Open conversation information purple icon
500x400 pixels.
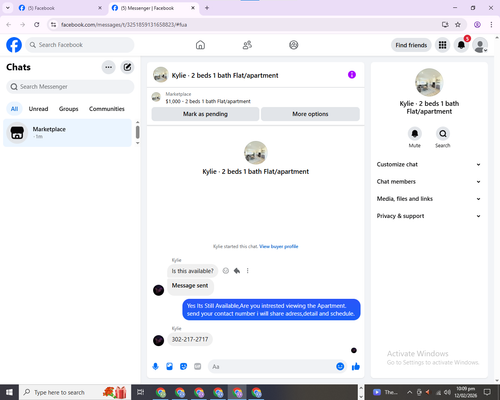(352, 75)
